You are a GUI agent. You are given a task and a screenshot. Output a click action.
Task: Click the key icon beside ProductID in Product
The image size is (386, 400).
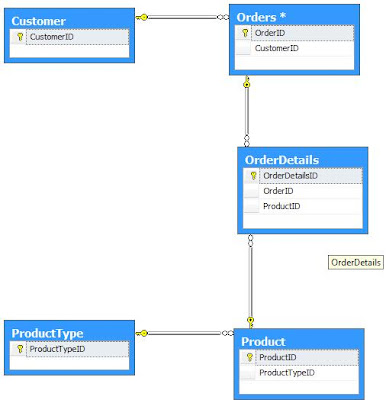tap(249, 357)
